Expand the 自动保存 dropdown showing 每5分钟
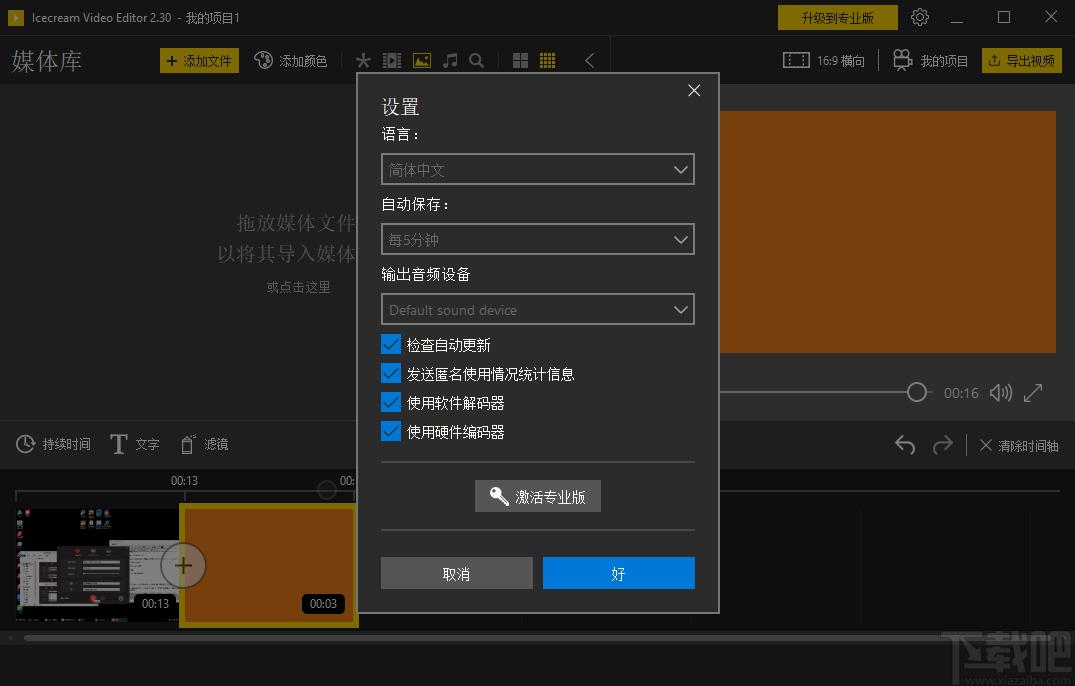This screenshot has width=1075, height=686. 537,240
